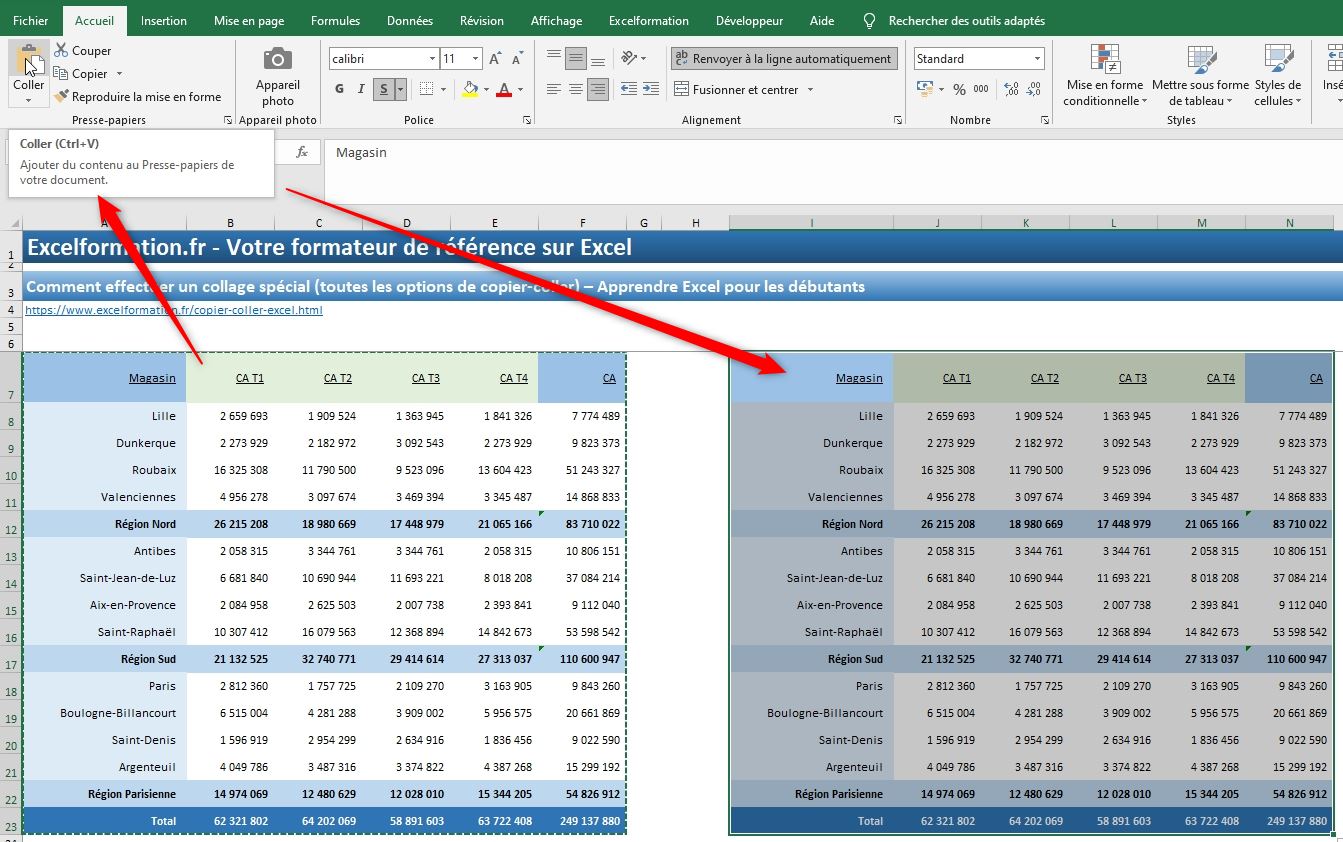This screenshot has height=842, width=1343.
Task: Expand the borders dropdown arrow
Action: point(443,89)
